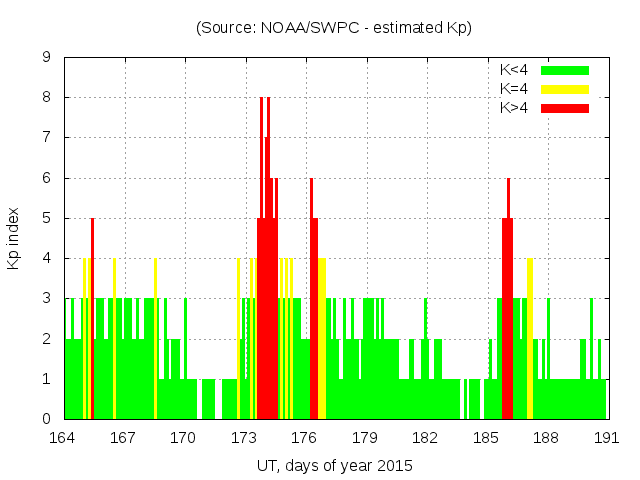Click the "UT, days of year 2015" axis label
Viewport: 640px width, 480px height.
click(x=334, y=465)
